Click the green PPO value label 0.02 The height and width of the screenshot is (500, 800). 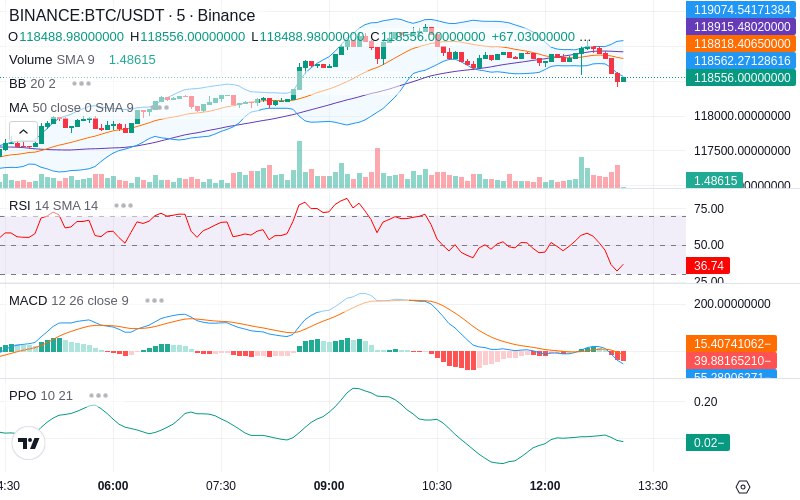point(708,442)
